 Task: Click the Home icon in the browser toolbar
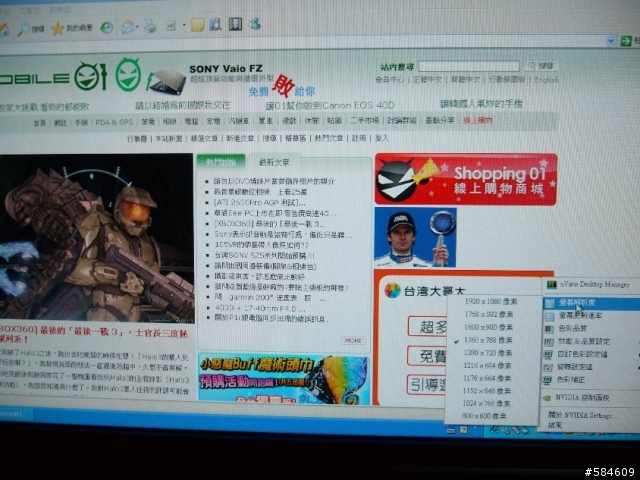(x=3, y=30)
